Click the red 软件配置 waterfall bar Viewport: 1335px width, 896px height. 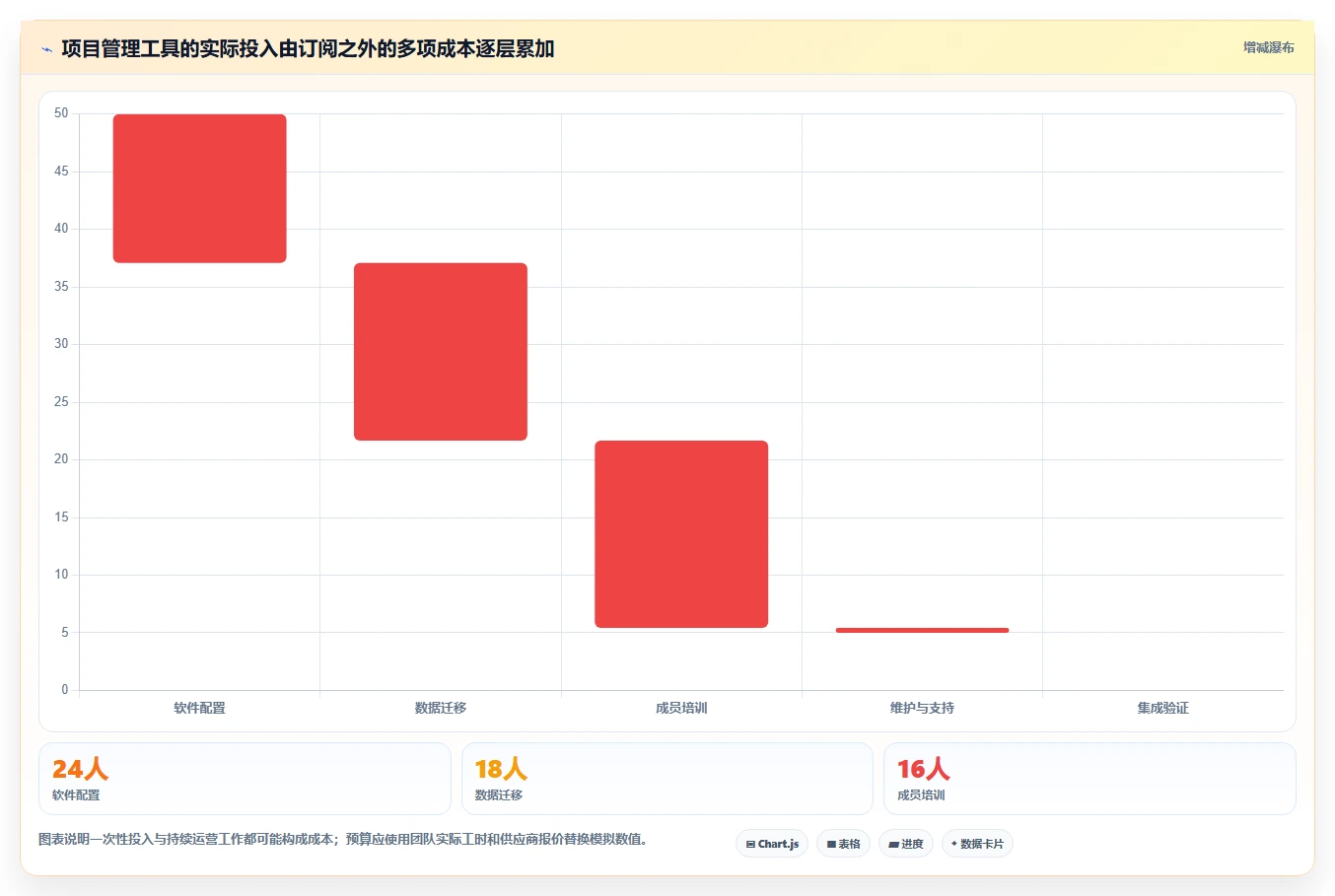[200, 188]
